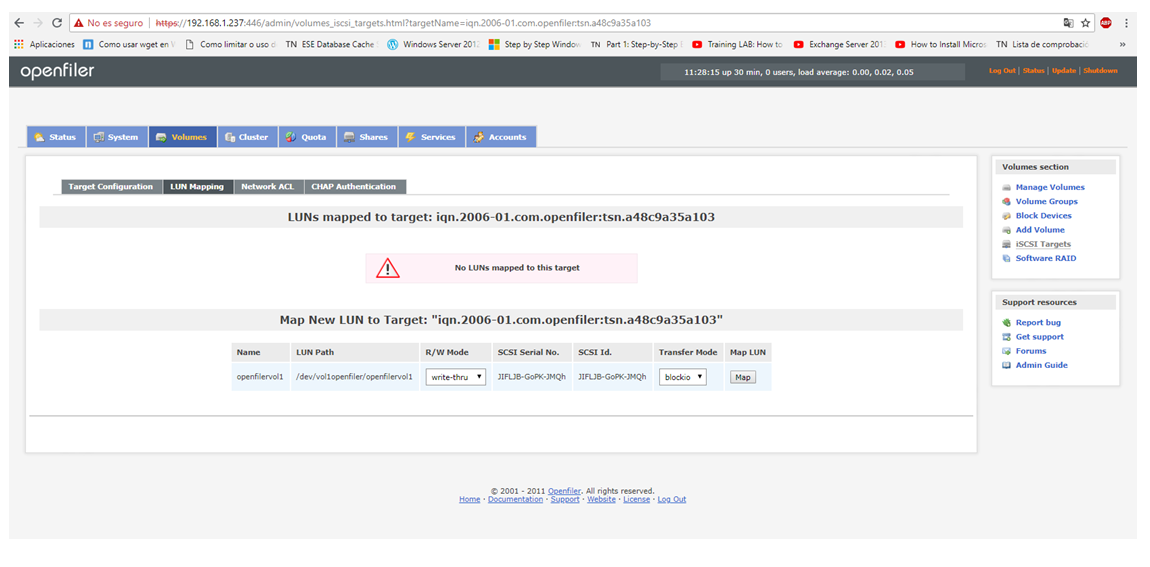Reload the page with refresh icon
1150x567 pixels.
click(57, 23)
